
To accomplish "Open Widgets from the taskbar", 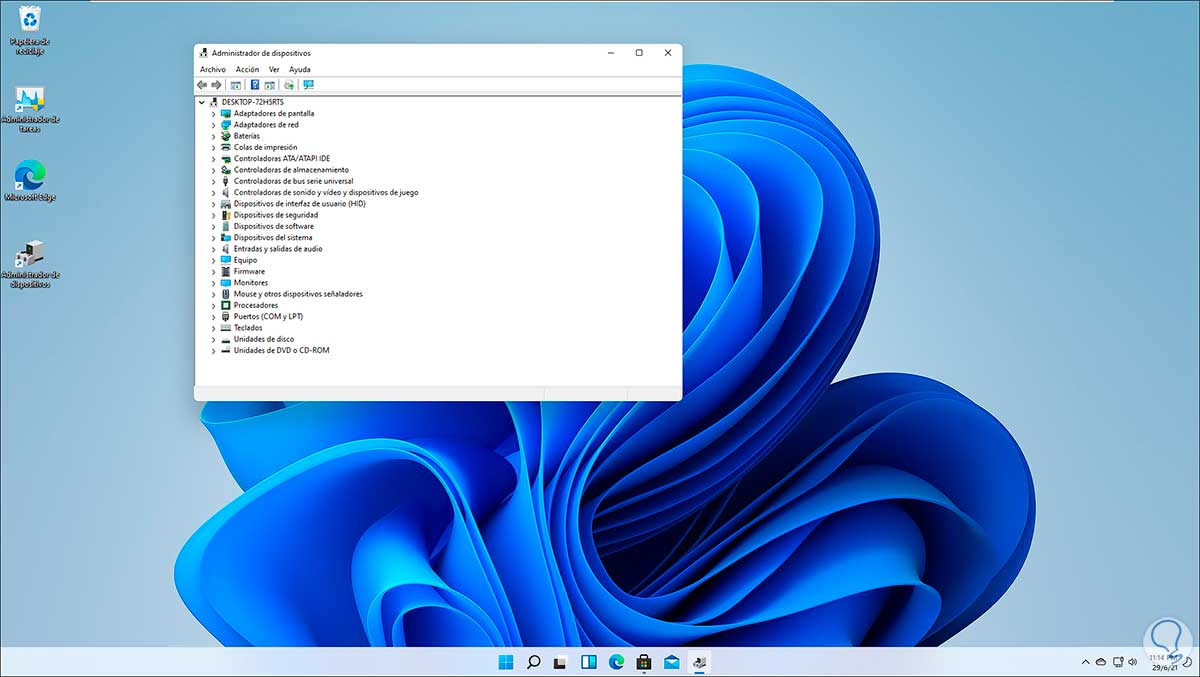I will 587,661.
